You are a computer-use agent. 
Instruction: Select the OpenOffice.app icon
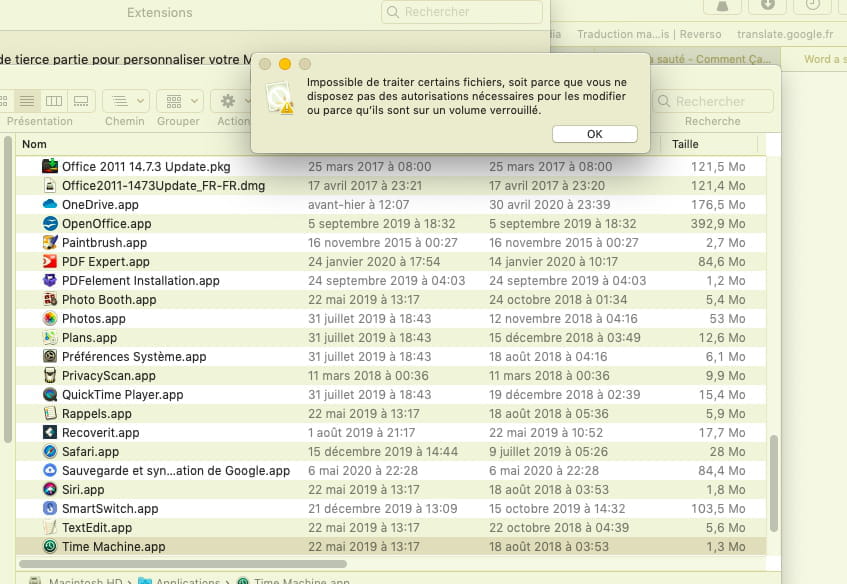pyautogui.click(x=50, y=223)
